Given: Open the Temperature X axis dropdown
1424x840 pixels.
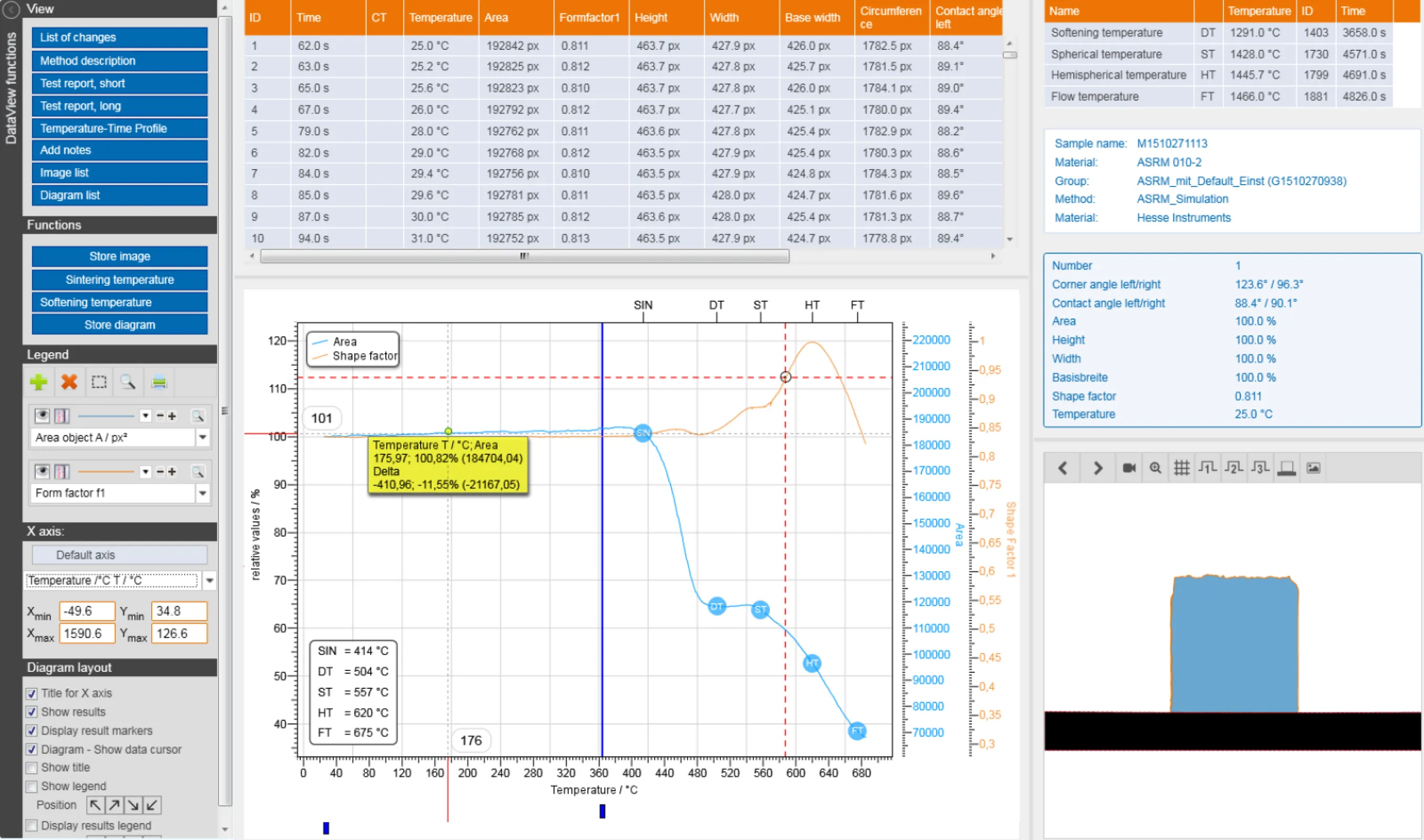Looking at the screenshot, I should [210, 581].
